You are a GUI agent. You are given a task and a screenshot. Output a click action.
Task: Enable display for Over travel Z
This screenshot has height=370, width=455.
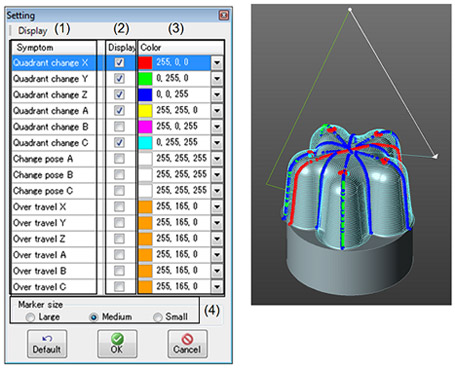(x=119, y=238)
